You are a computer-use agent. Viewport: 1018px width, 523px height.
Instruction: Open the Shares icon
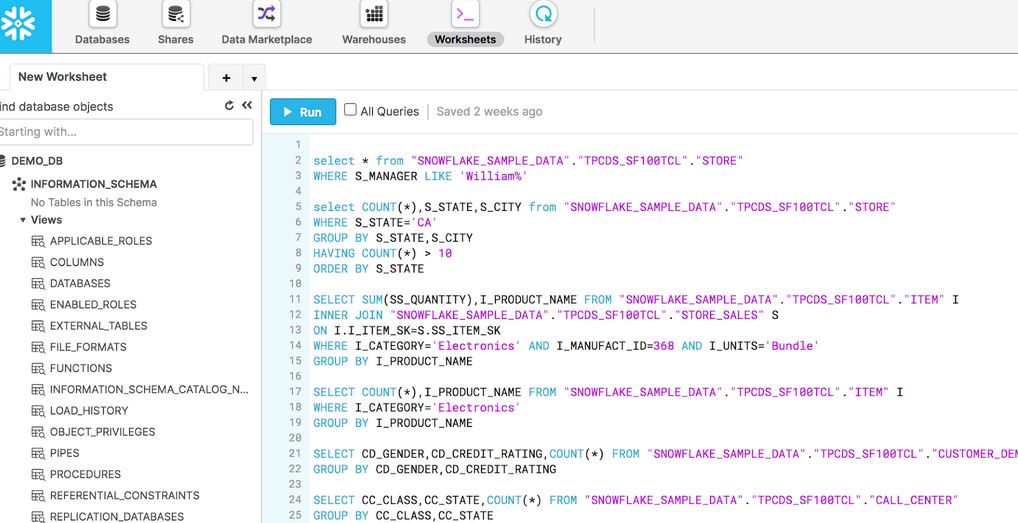[x=175, y=14]
